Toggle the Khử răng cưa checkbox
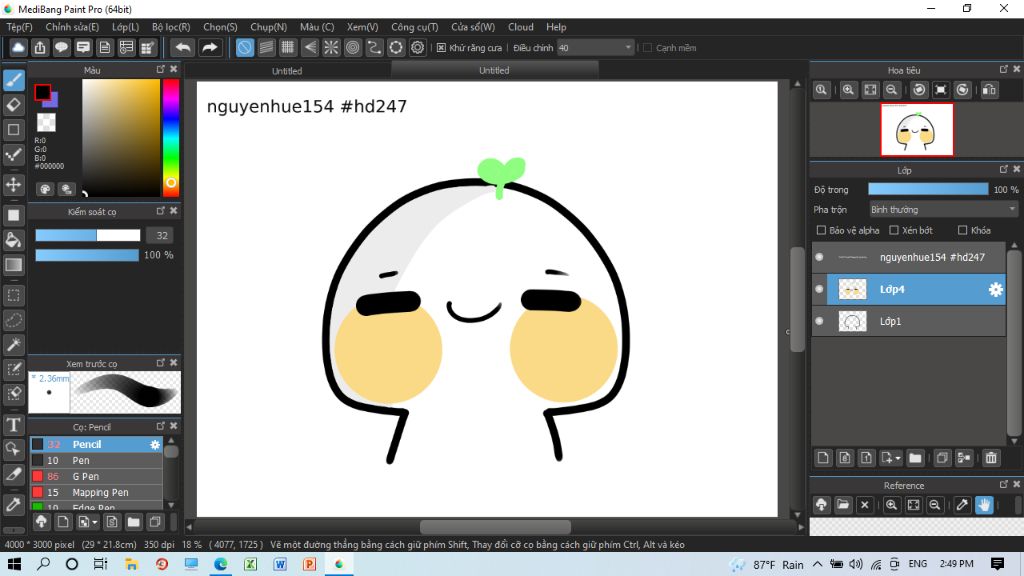The width and height of the screenshot is (1024, 576). click(x=441, y=47)
